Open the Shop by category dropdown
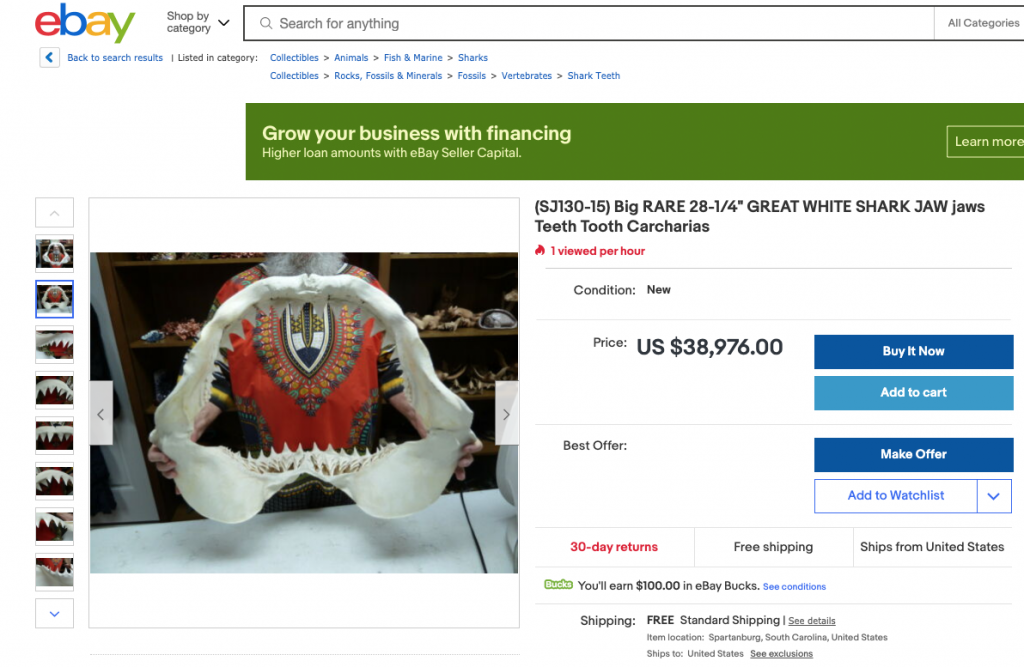This screenshot has height=667, width=1024. coord(197,22)
